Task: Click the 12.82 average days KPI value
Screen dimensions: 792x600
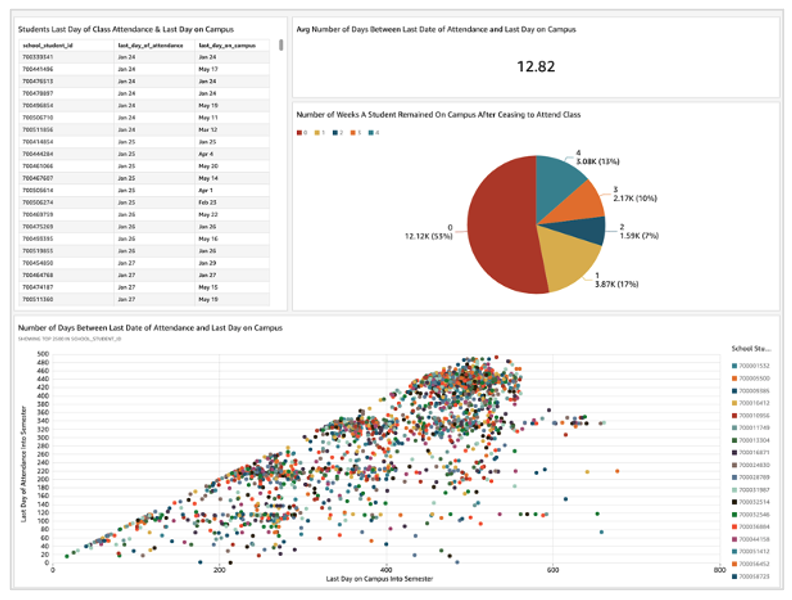Action: coord(536,67)
